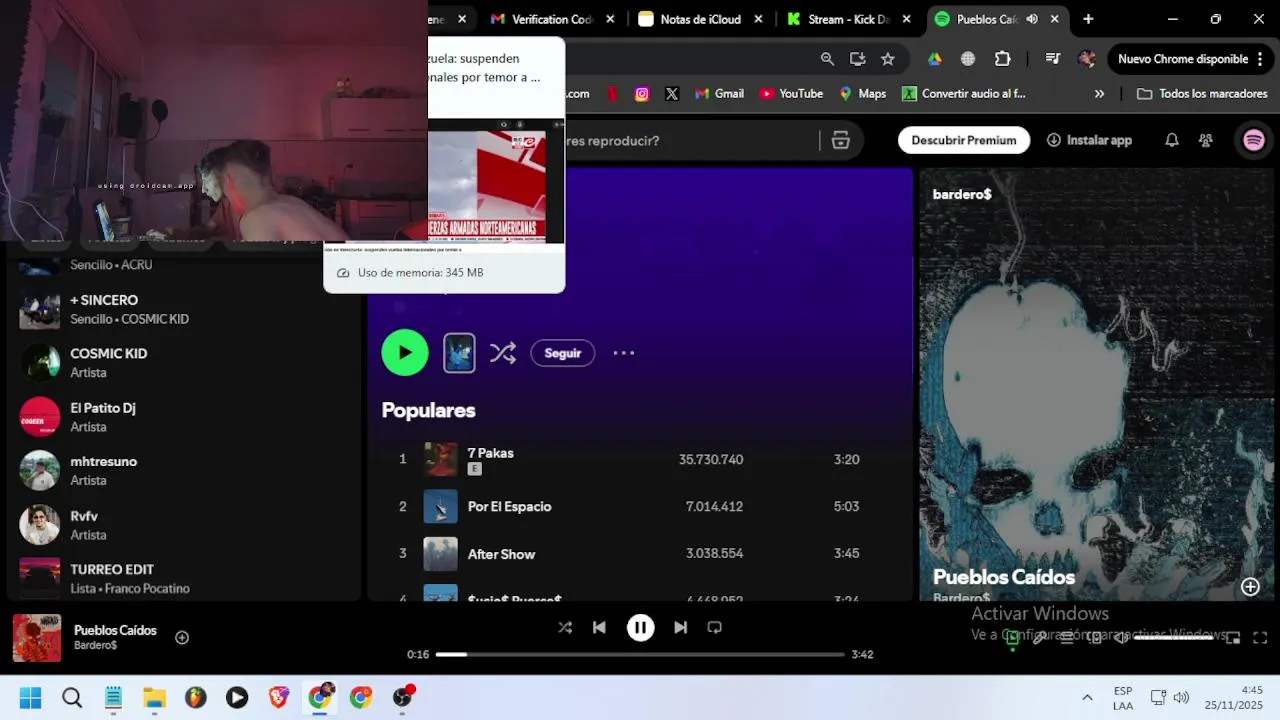This screenshot has width=1280, height=720.
Task: Open COSMIC KID artist in the library
Action: click(183, 363)
